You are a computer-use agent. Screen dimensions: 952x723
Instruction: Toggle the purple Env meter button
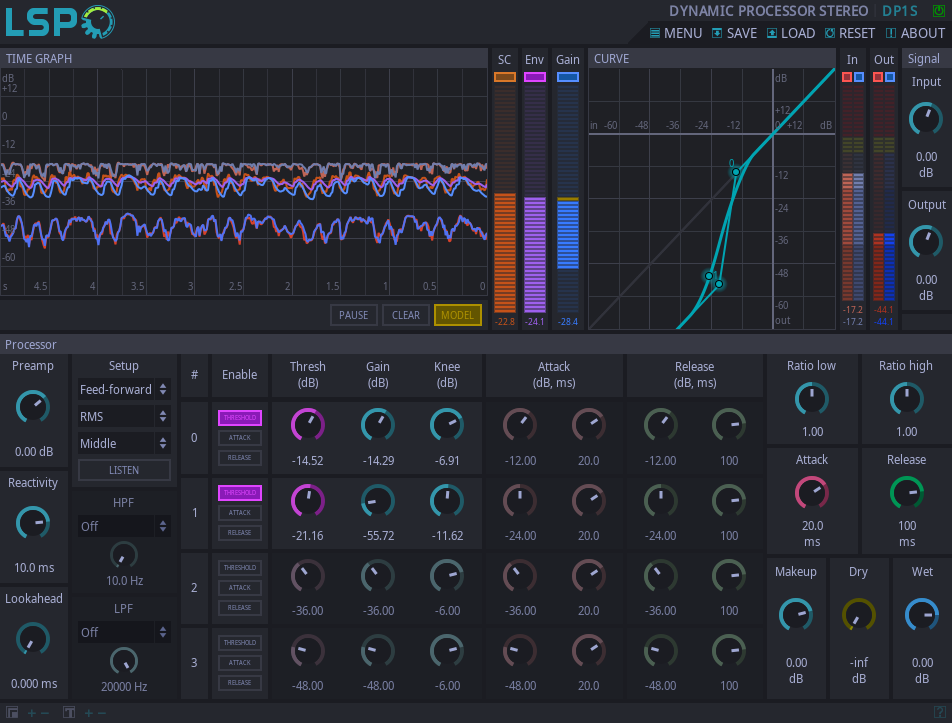[x=534, y=77]
